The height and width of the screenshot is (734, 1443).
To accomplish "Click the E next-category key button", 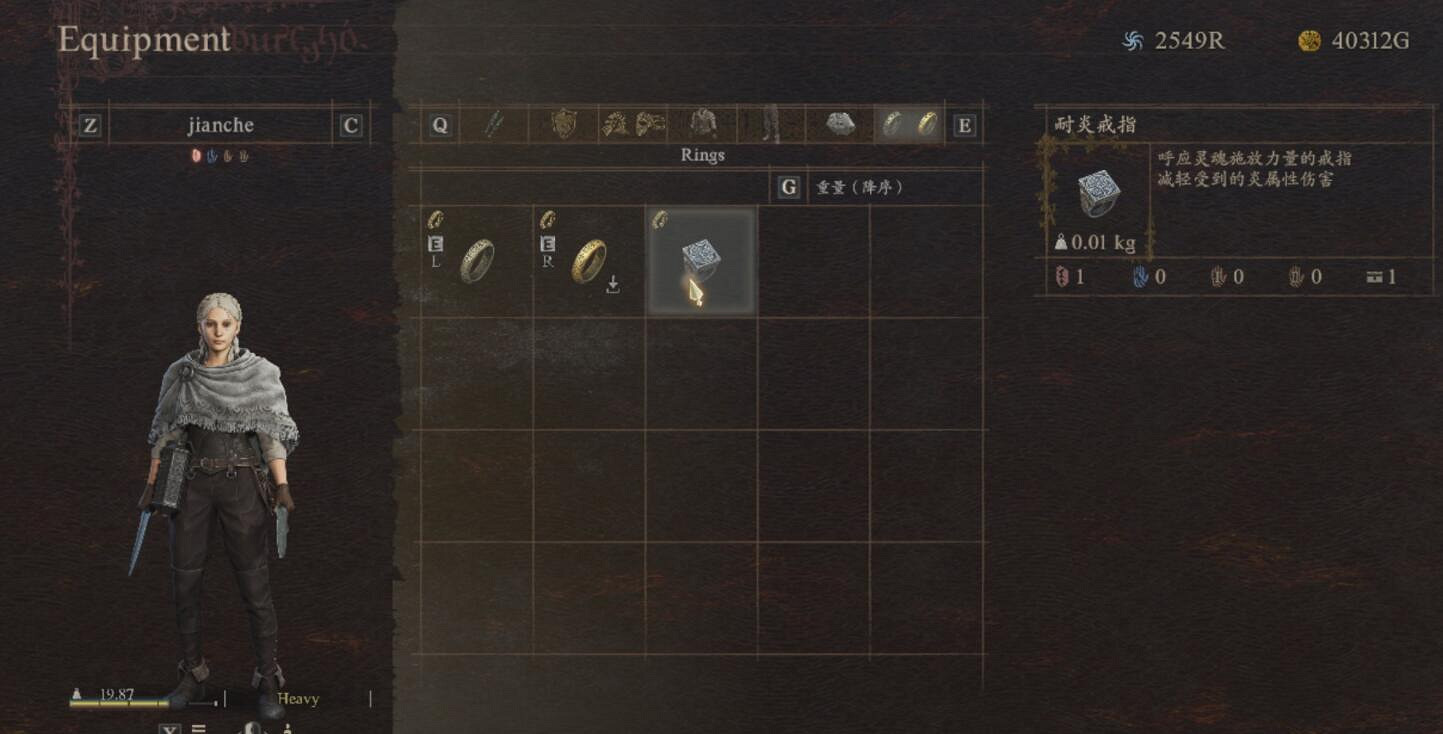I will point(964,125).
